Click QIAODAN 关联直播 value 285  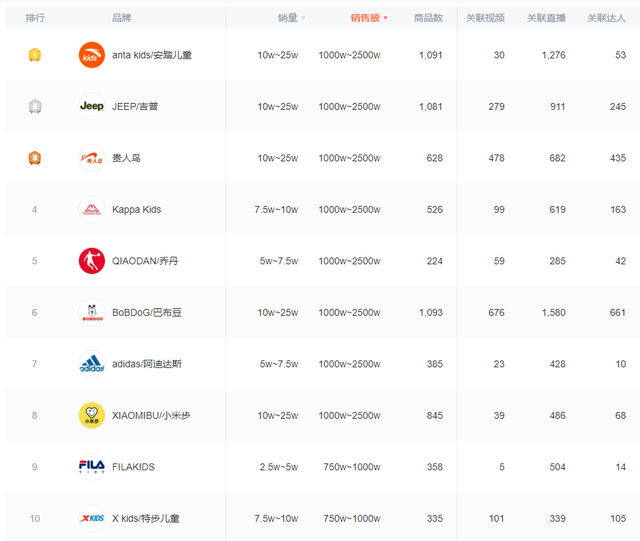[558, 261]
